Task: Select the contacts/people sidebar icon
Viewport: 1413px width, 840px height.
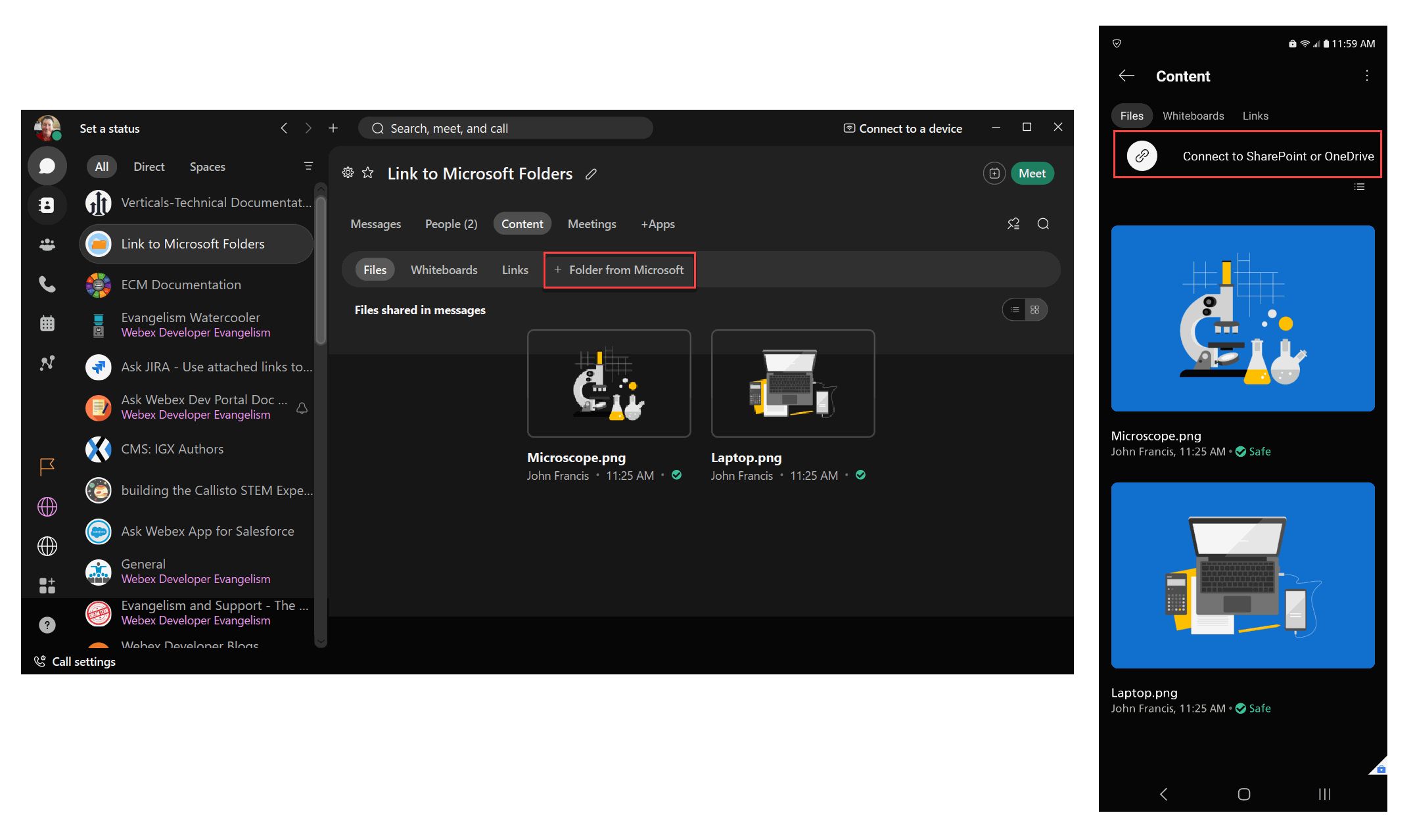Action: [x=47, y=204]
